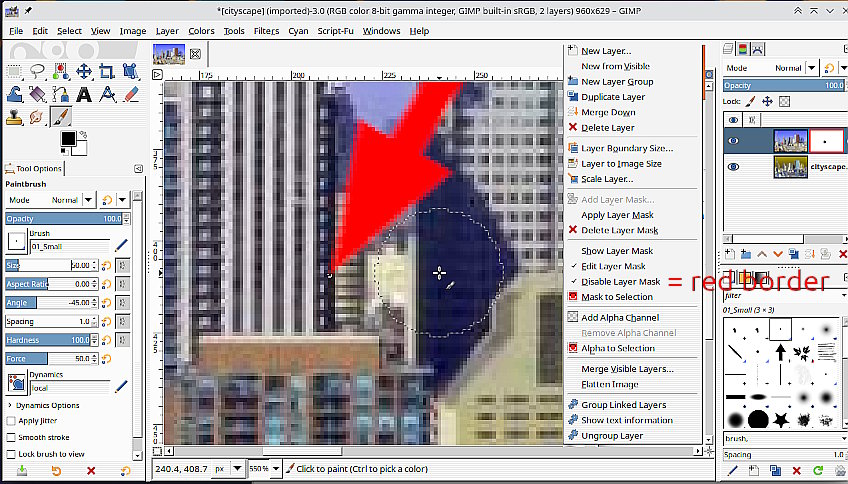Select the Paintbrush tool
This screenshot has width=848, height=484.
pos(60,117)
